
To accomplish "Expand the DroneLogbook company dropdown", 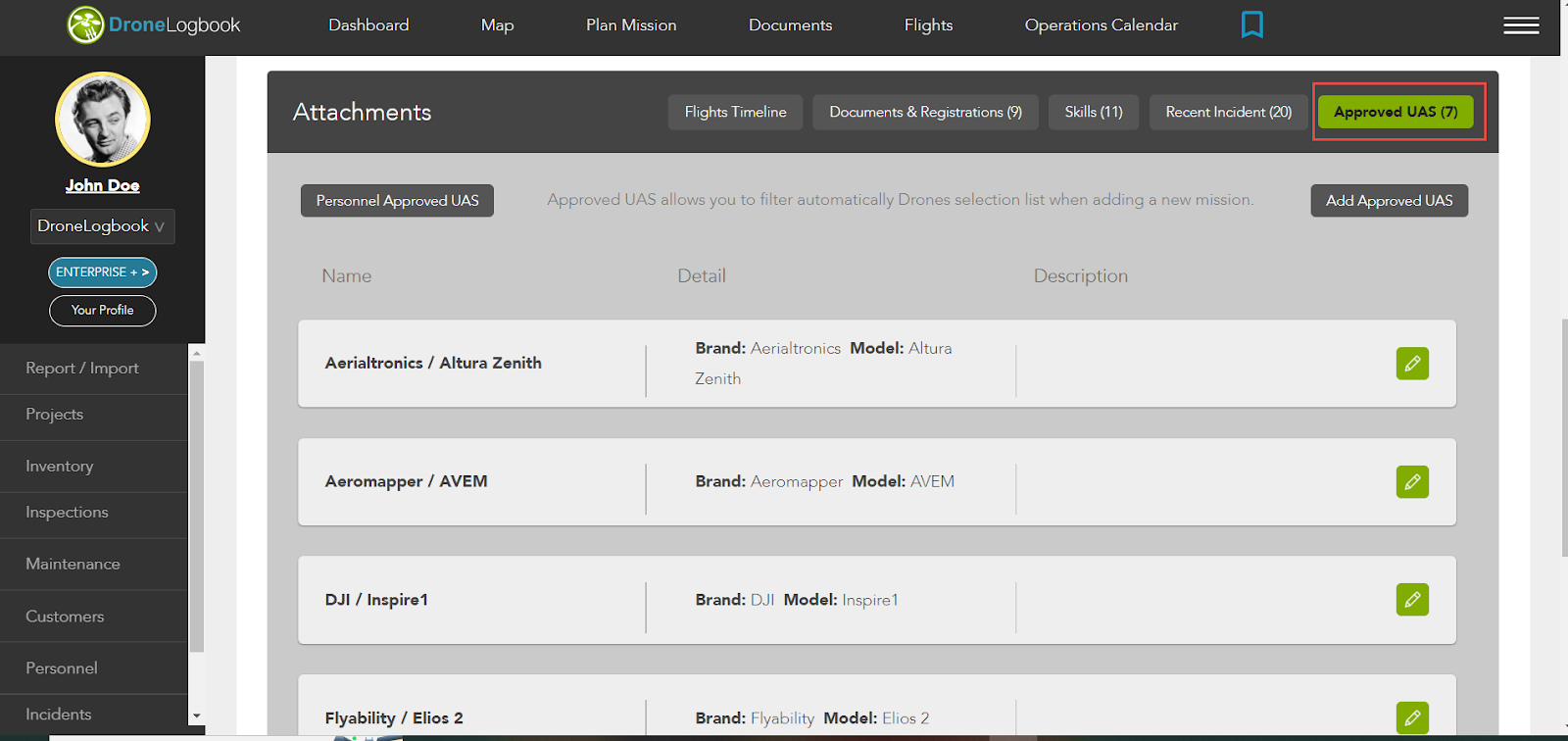I will (x=102, y=226).
